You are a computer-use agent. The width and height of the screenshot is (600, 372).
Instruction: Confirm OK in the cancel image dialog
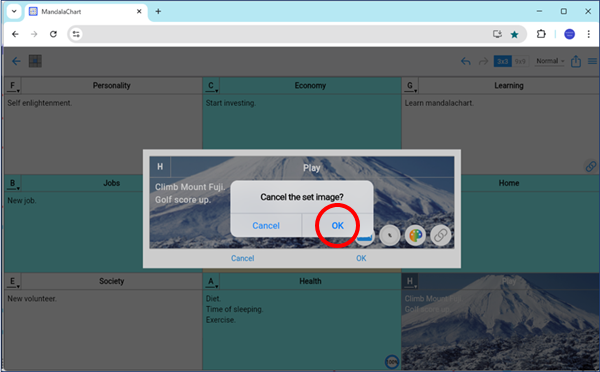(x=337, y=225)
